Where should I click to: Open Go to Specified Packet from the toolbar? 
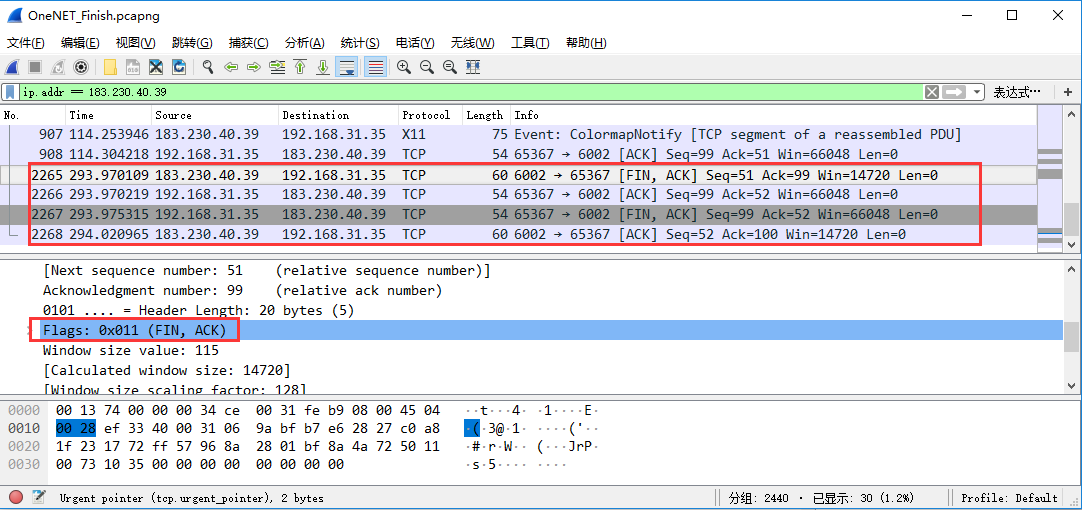click(x=277, y=67)
